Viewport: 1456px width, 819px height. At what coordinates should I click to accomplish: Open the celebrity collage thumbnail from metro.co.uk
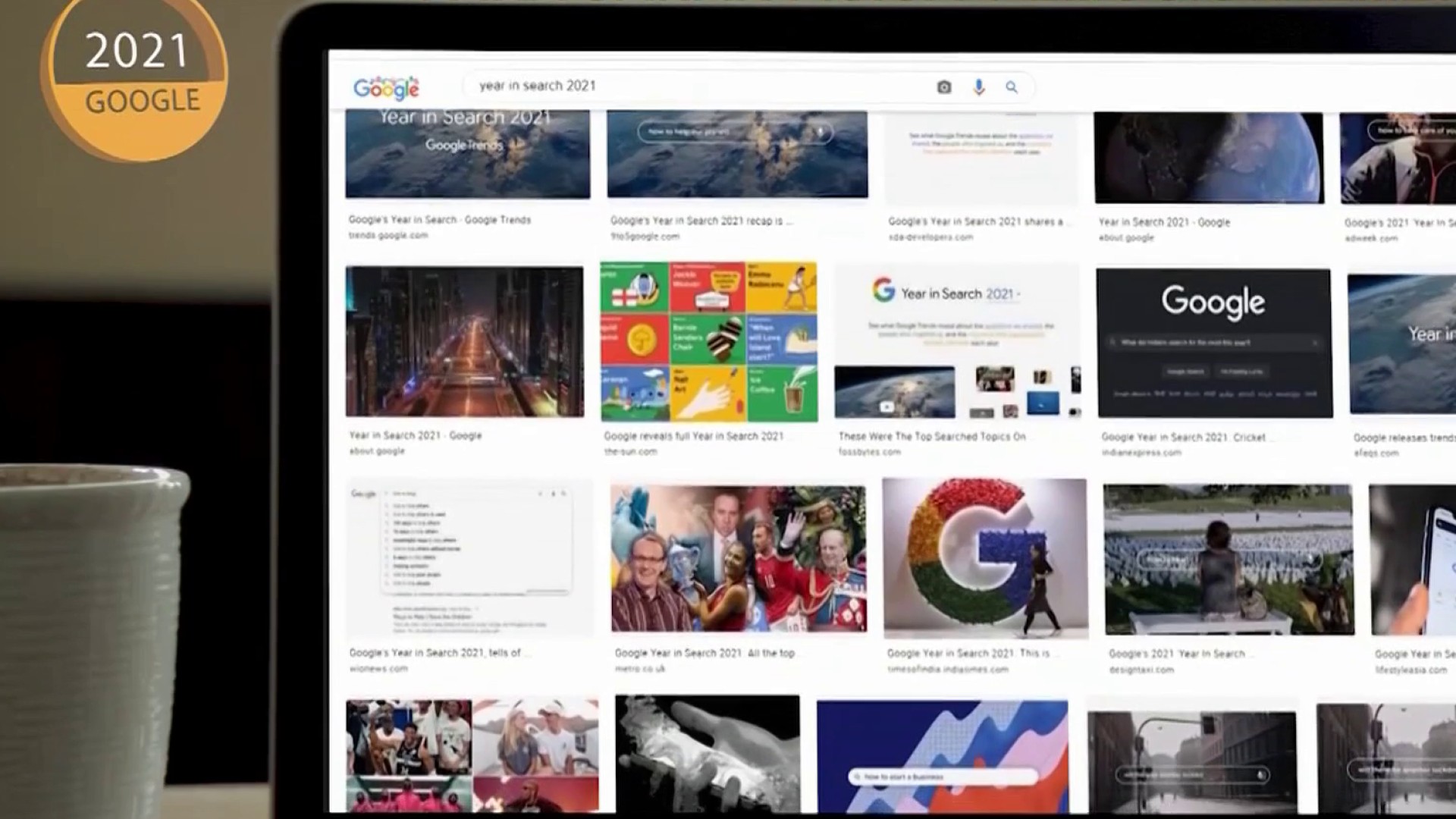pos(738,559)
